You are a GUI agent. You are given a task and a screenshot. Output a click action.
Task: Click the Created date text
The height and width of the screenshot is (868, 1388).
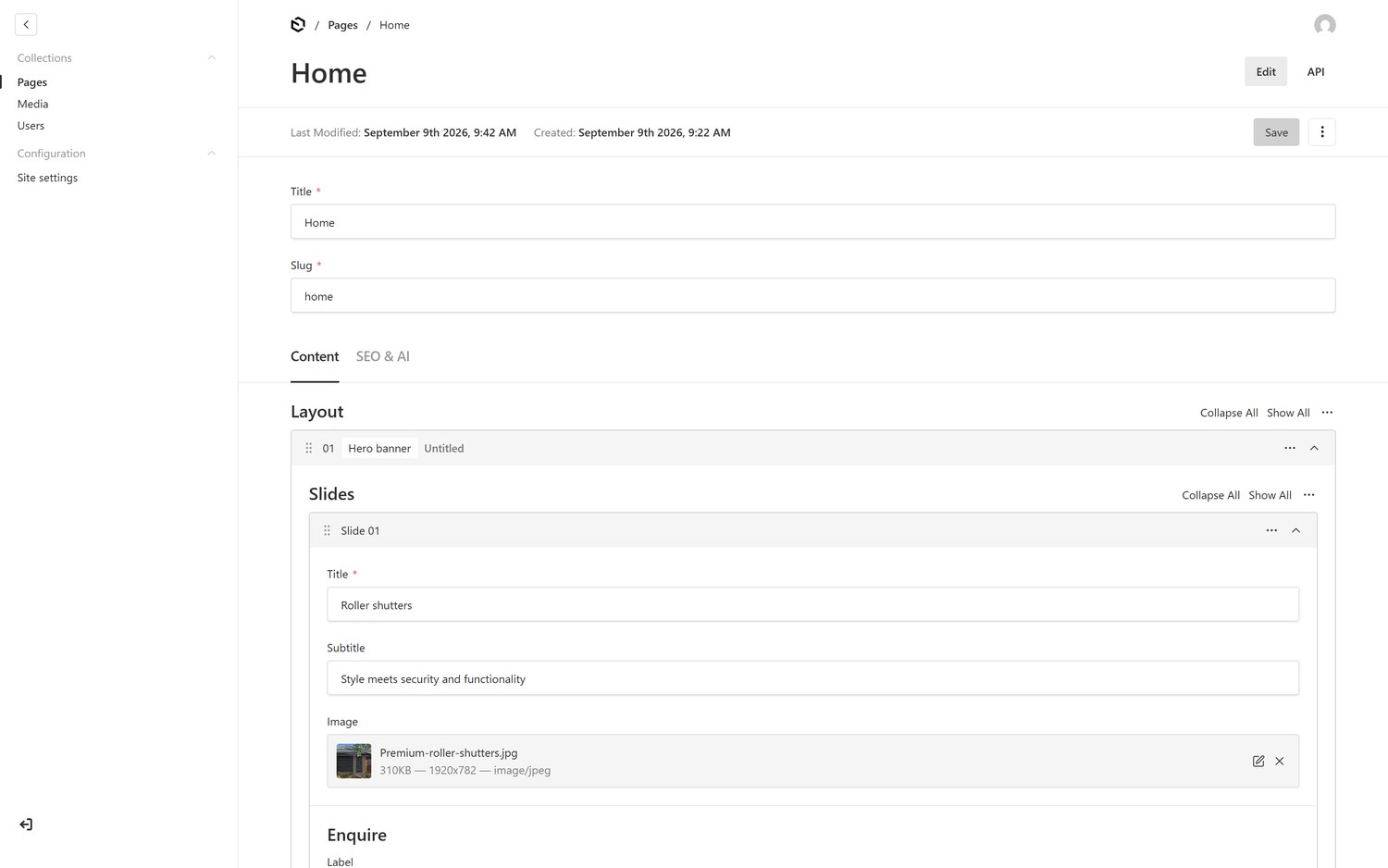coord(654,132)
